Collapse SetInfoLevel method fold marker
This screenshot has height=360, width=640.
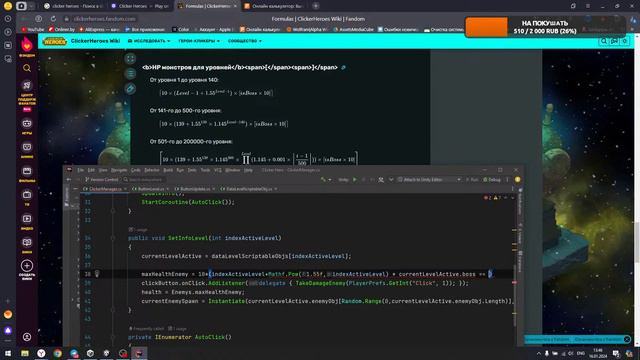click(113, 238)
